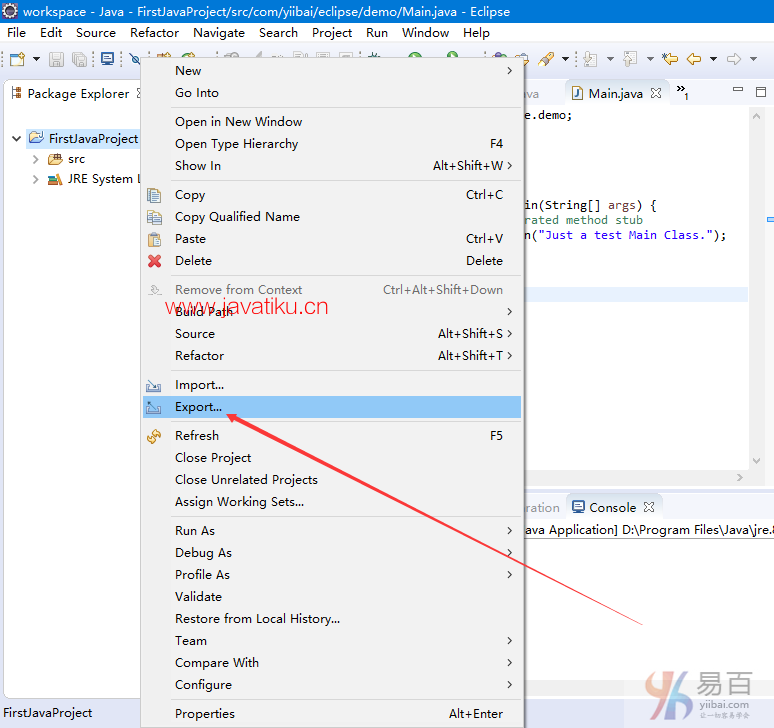
Task: Open the Project menu
Action: (x=332, y=33)
